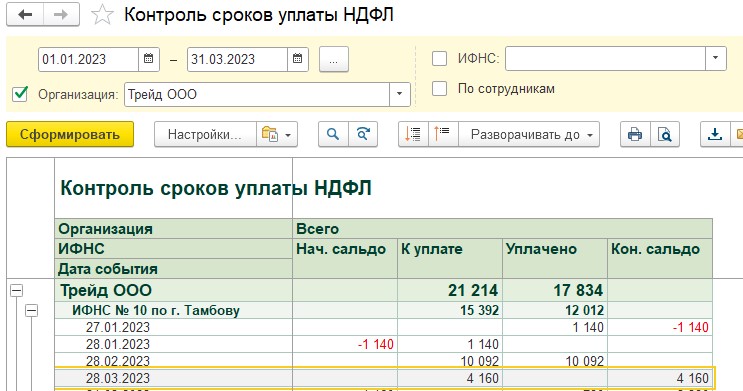Image resolution: width=743 pixels, height=391 pixels.
Task: Click red Нач. сальдо value -1 140
Action: (x=376, y=345)
